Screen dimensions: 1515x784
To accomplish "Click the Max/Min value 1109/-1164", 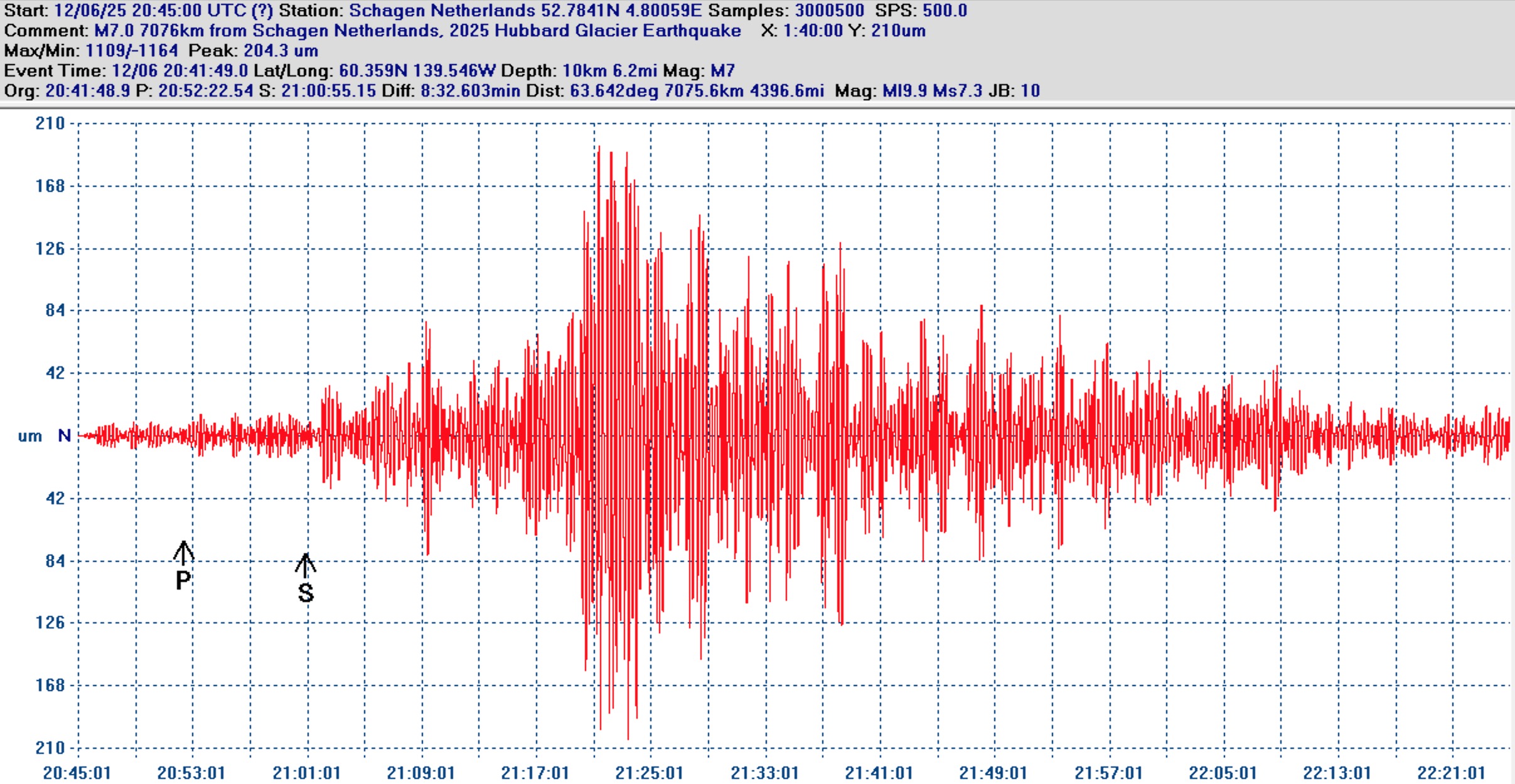I will pyautogui.click(x=132, y=51).
